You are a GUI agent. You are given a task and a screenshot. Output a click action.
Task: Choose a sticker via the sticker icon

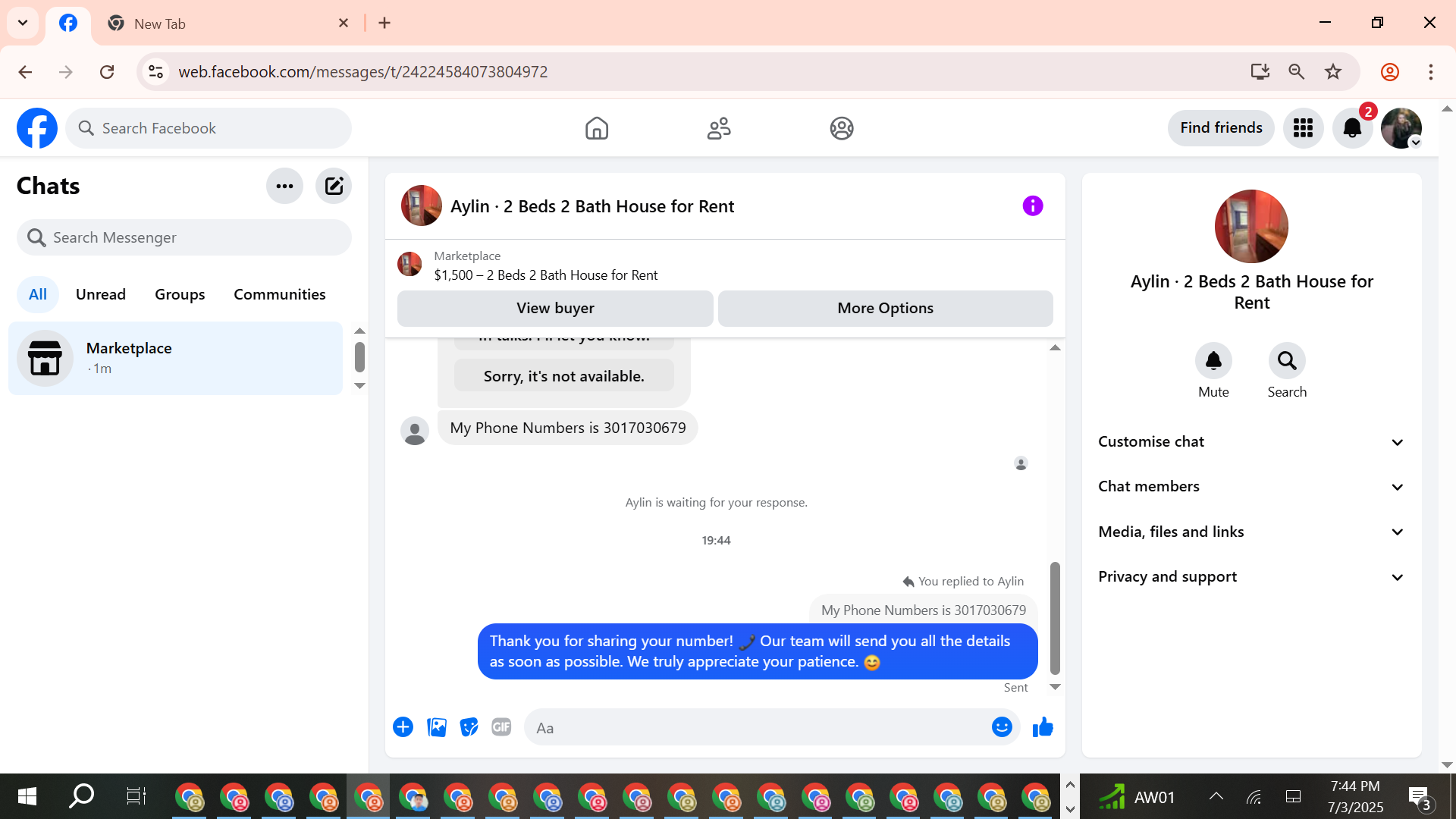(x=469, y=727)
